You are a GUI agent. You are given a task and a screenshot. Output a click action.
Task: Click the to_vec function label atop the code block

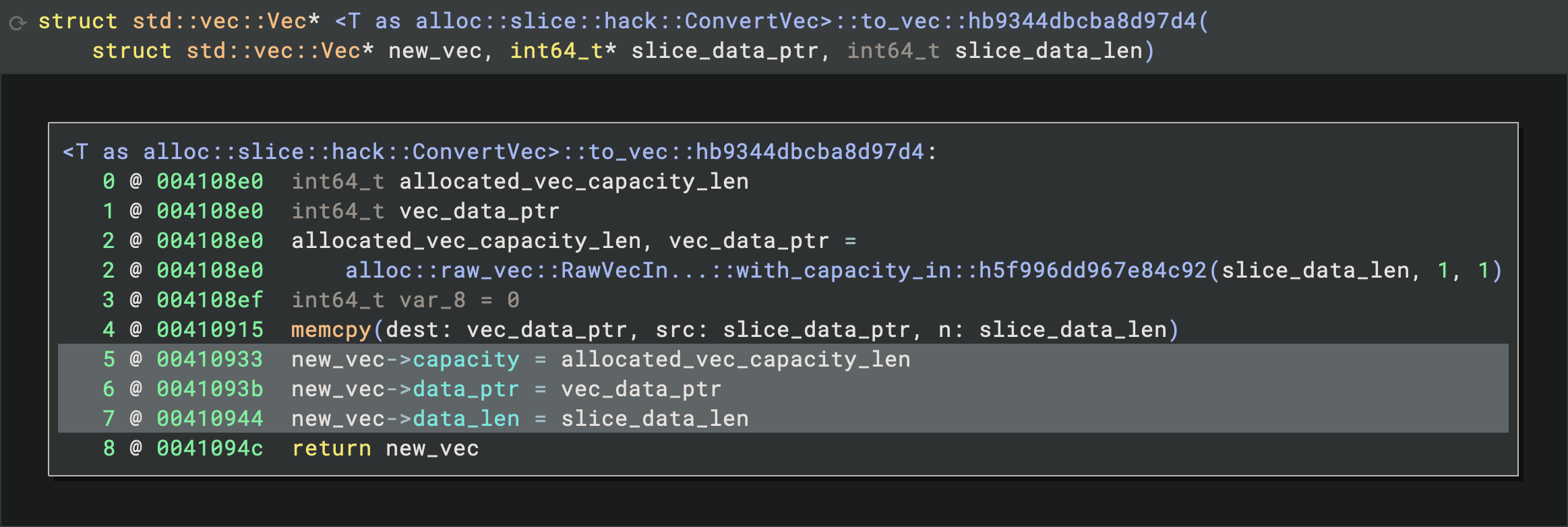500,152
